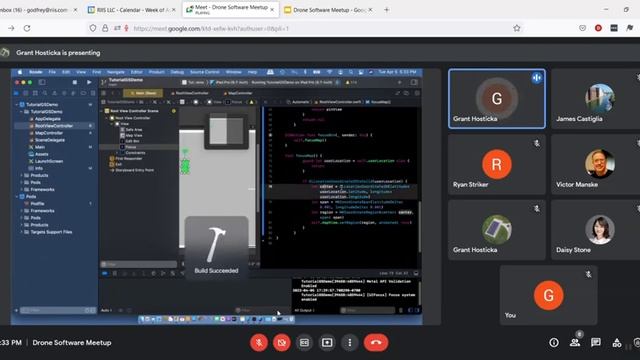
Task: Select Daisy Stone participant tile
Action: pos(596,230)
